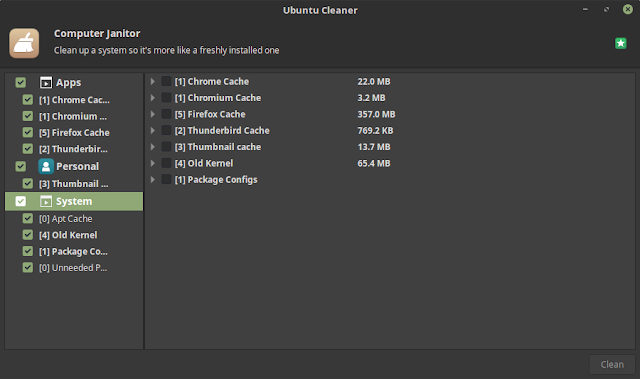Click the Clean button
Viewport: 640px width, 379px height.
(x=612, y=364)
